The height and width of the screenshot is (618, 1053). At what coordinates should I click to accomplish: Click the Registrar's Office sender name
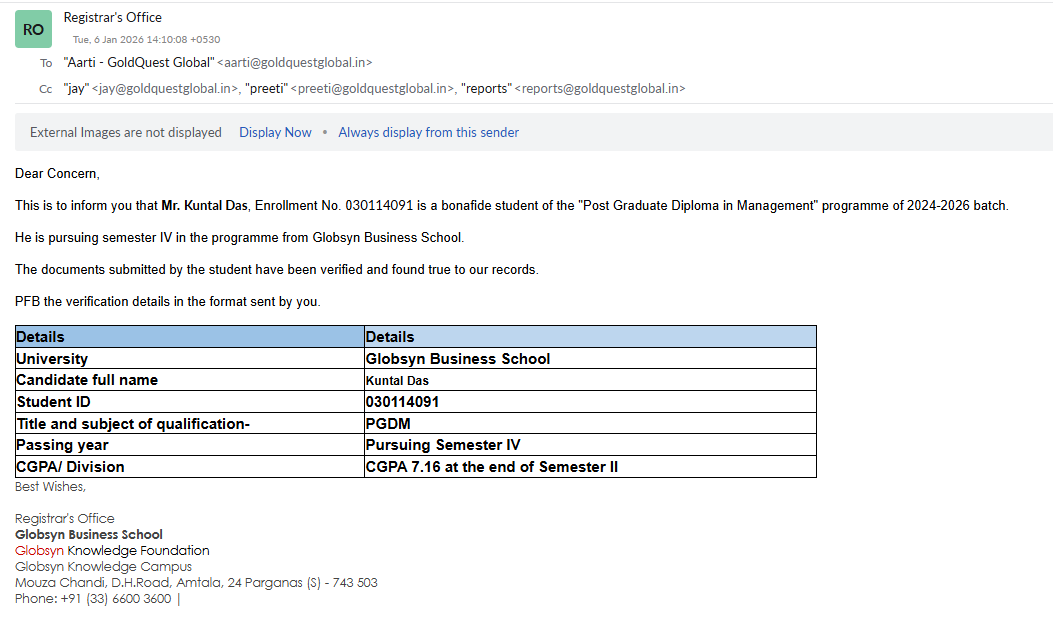(112, 17)
